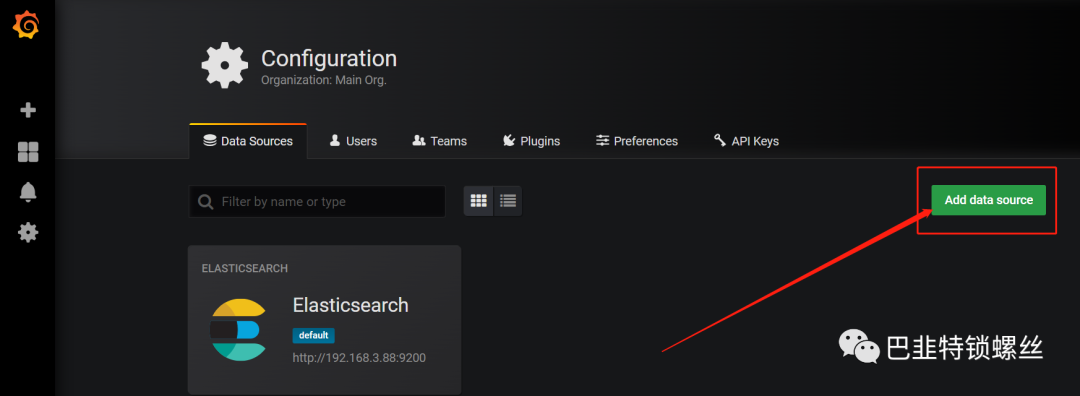Open the Alerting bell icon in sidebar
The image size is (1080, 396).
coord(28,192)
